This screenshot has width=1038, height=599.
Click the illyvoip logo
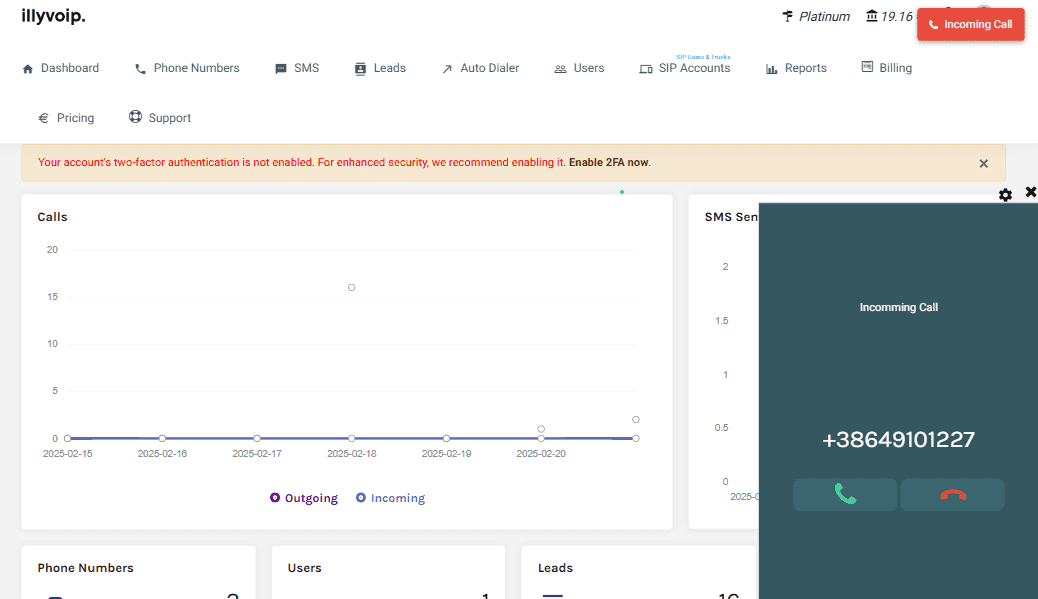pos(53,16)
